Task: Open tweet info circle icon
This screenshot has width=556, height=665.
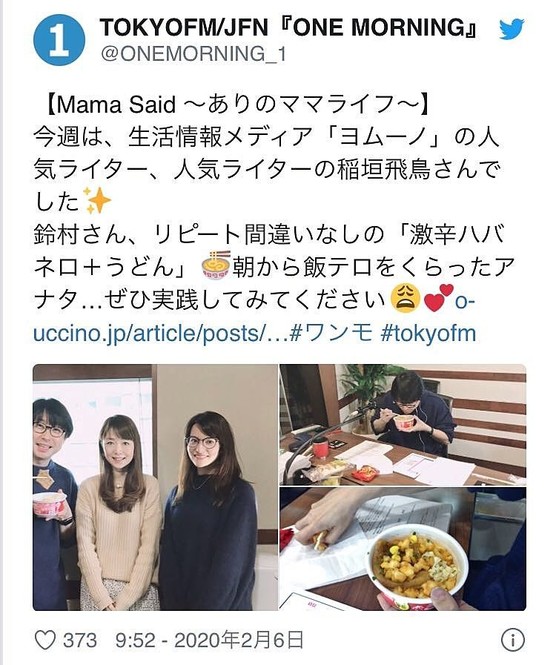Action: (513, 640)
